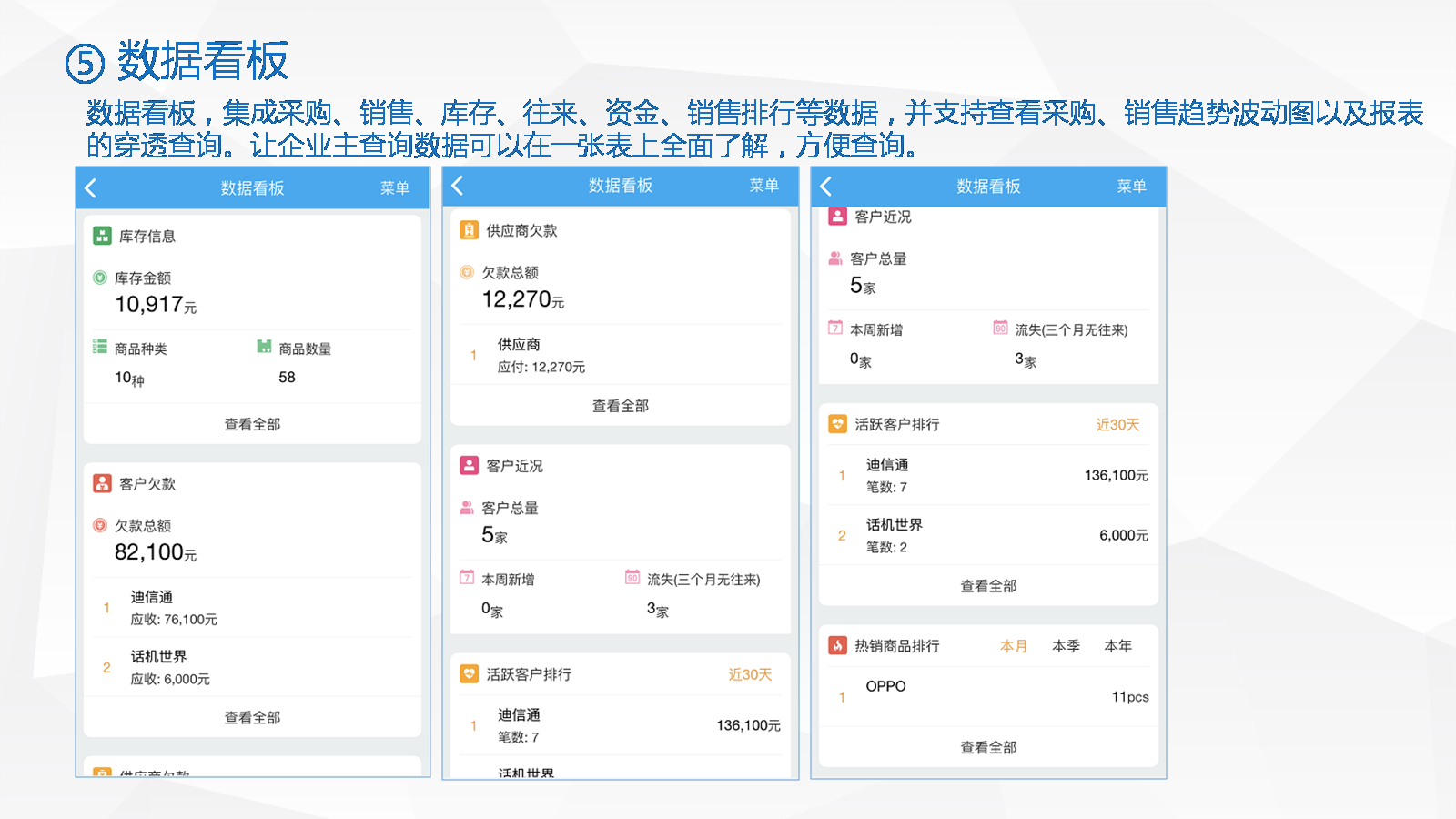Select the 本月 tab in 热销商品排行
Viewport: 1456px width, 819px height.
click(x=1014, y=646)
